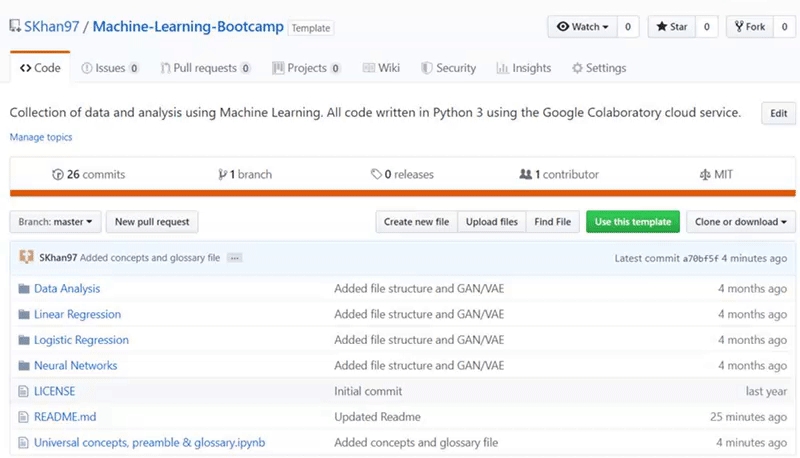This screenshot has height=458, width=800.
Task: View the 26 commits history
Action: pos(89,174)
